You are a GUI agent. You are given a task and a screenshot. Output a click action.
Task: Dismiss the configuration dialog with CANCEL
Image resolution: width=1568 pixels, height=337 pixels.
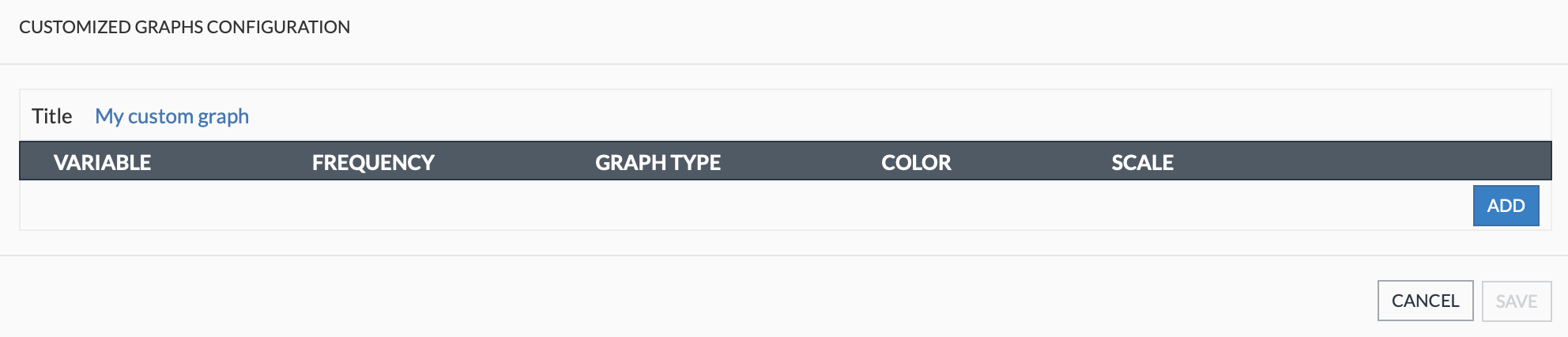coord(1425,301)
